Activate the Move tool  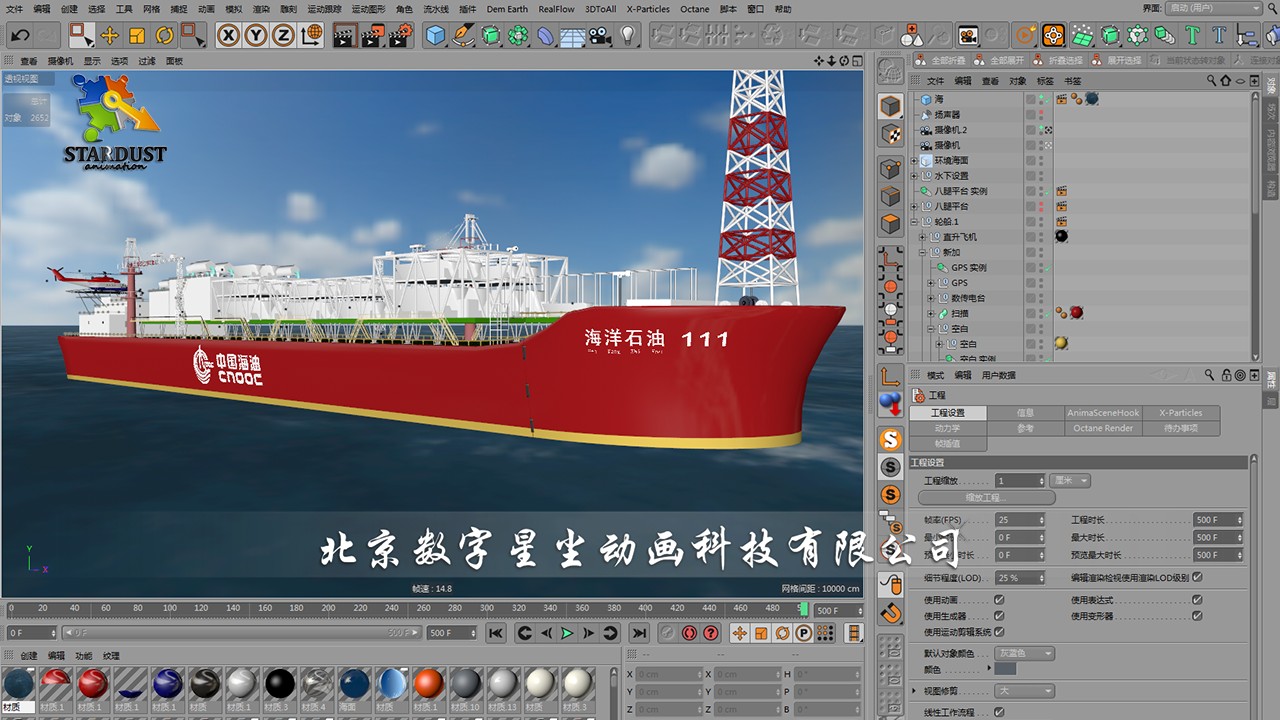click(110, 36)
